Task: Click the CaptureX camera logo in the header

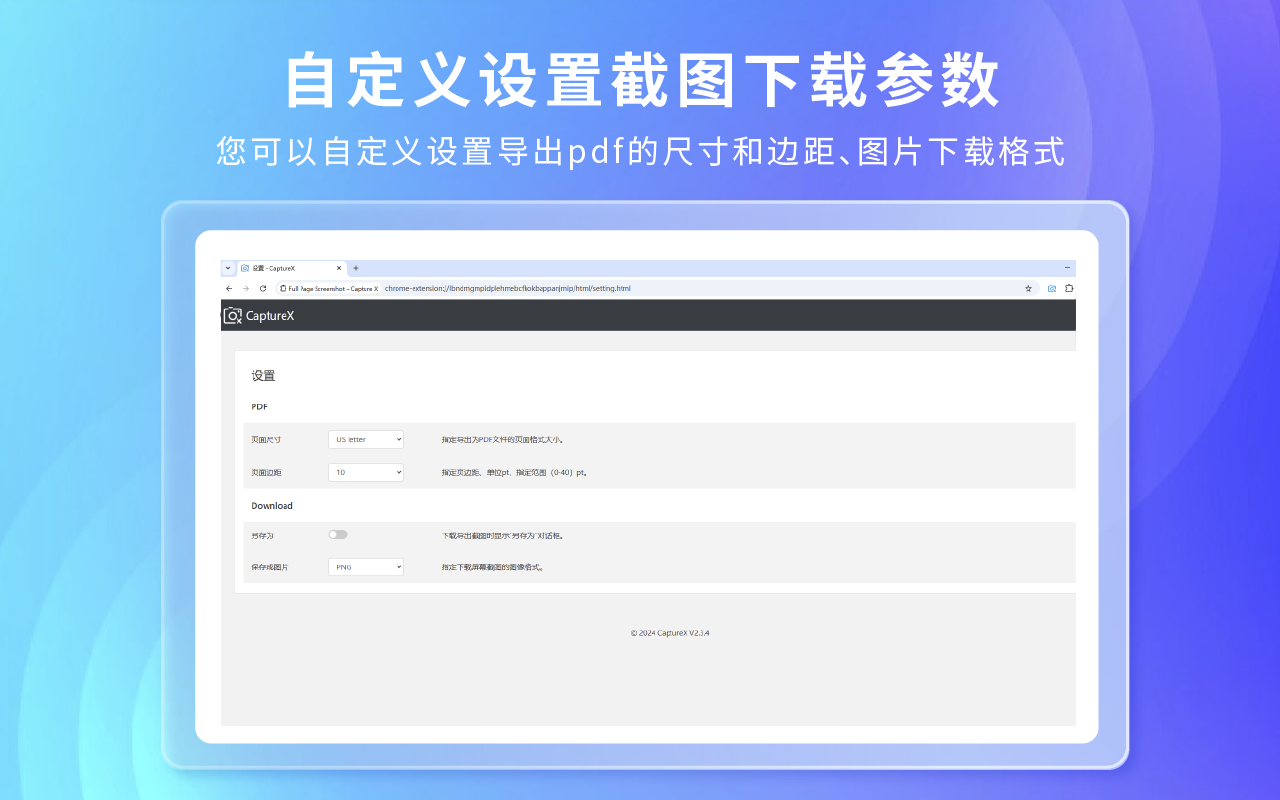Action: (x=232, y=315)
